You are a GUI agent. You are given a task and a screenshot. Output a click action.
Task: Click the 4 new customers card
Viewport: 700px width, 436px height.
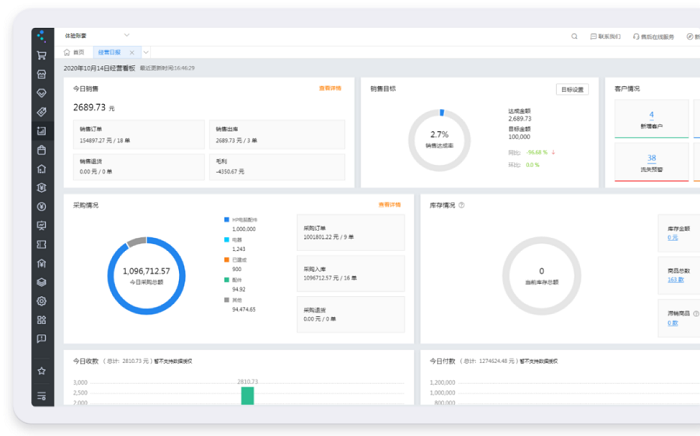651,119
